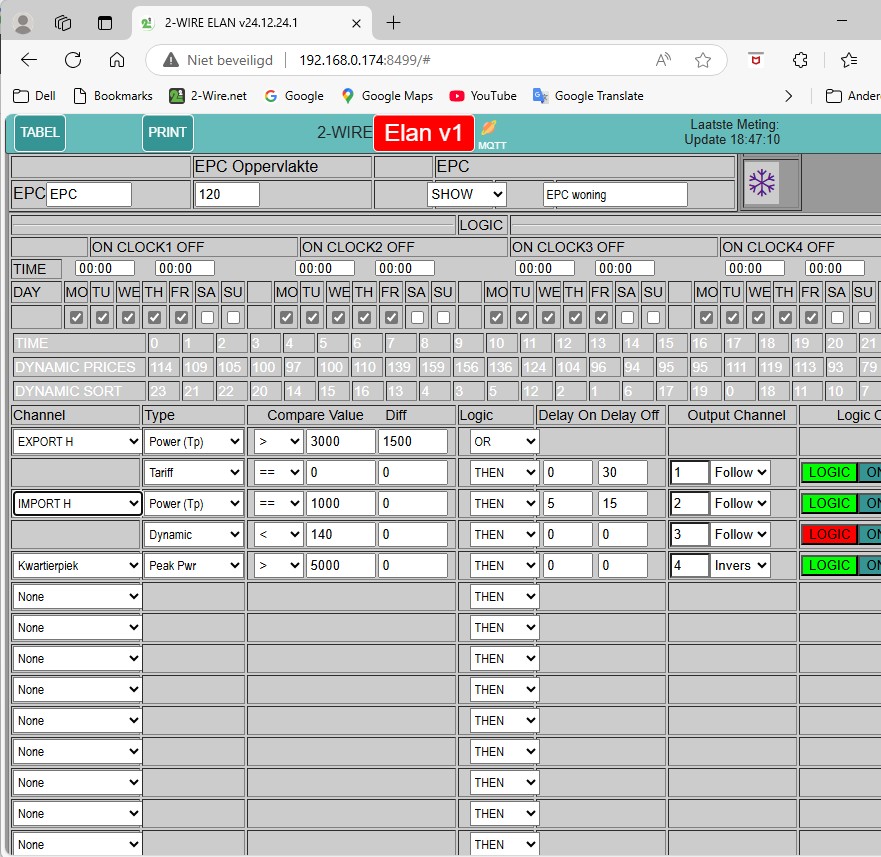This screenshot has height=857, width=881.
Task: Uncheck the CLOCK2 Friday checkbox
Action: point(392,318)
